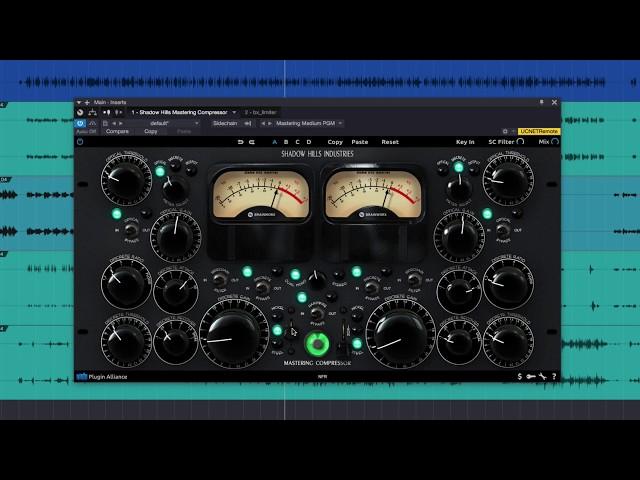Click the sidechain source icon beside Sidechain

click(248, 123)
